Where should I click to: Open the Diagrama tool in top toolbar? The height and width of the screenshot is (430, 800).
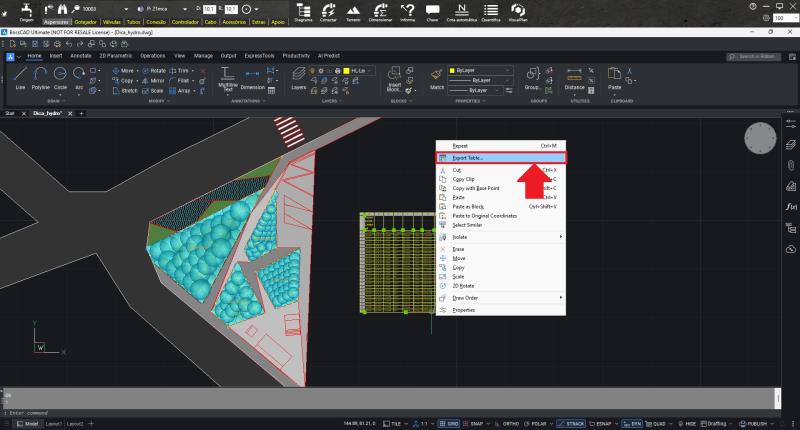click(x=303, y=12)
